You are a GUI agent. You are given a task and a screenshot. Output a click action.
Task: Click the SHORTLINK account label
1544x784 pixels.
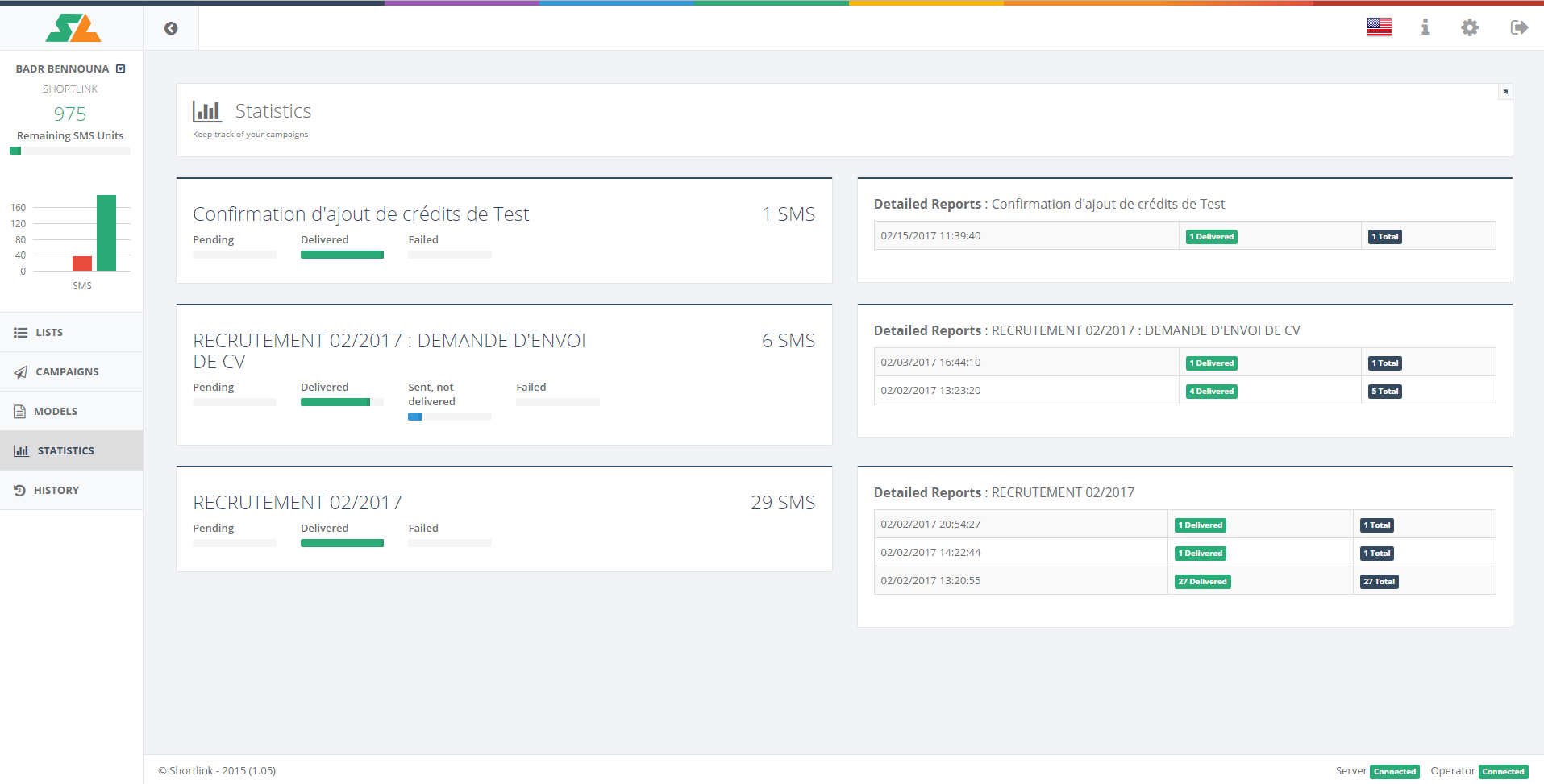tap(70, 89)
